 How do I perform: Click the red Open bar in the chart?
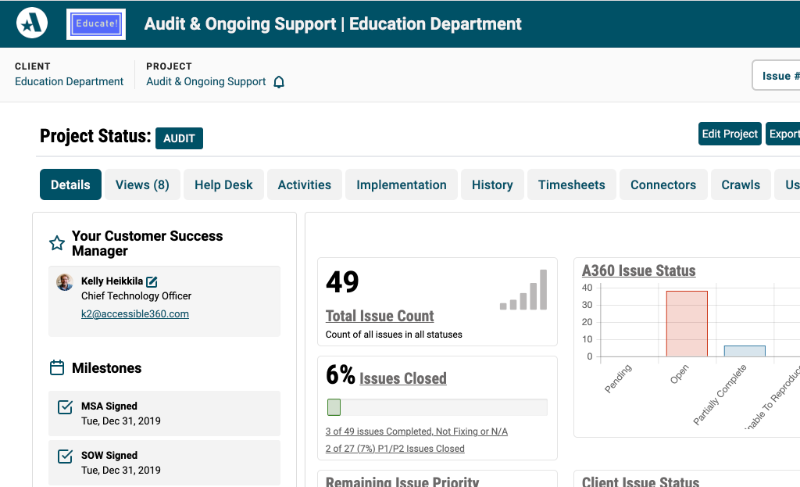[x=687, y=324]
